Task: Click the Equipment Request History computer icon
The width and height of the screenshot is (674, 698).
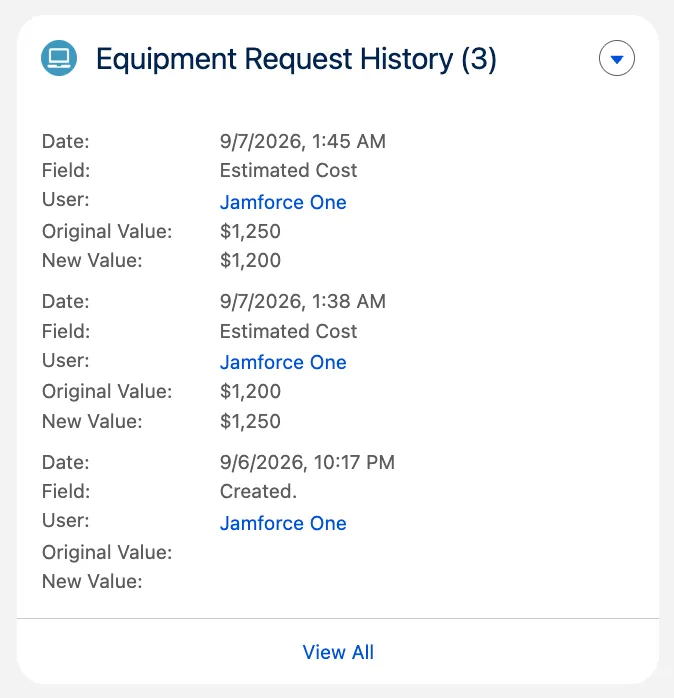Action: (59, 58)
